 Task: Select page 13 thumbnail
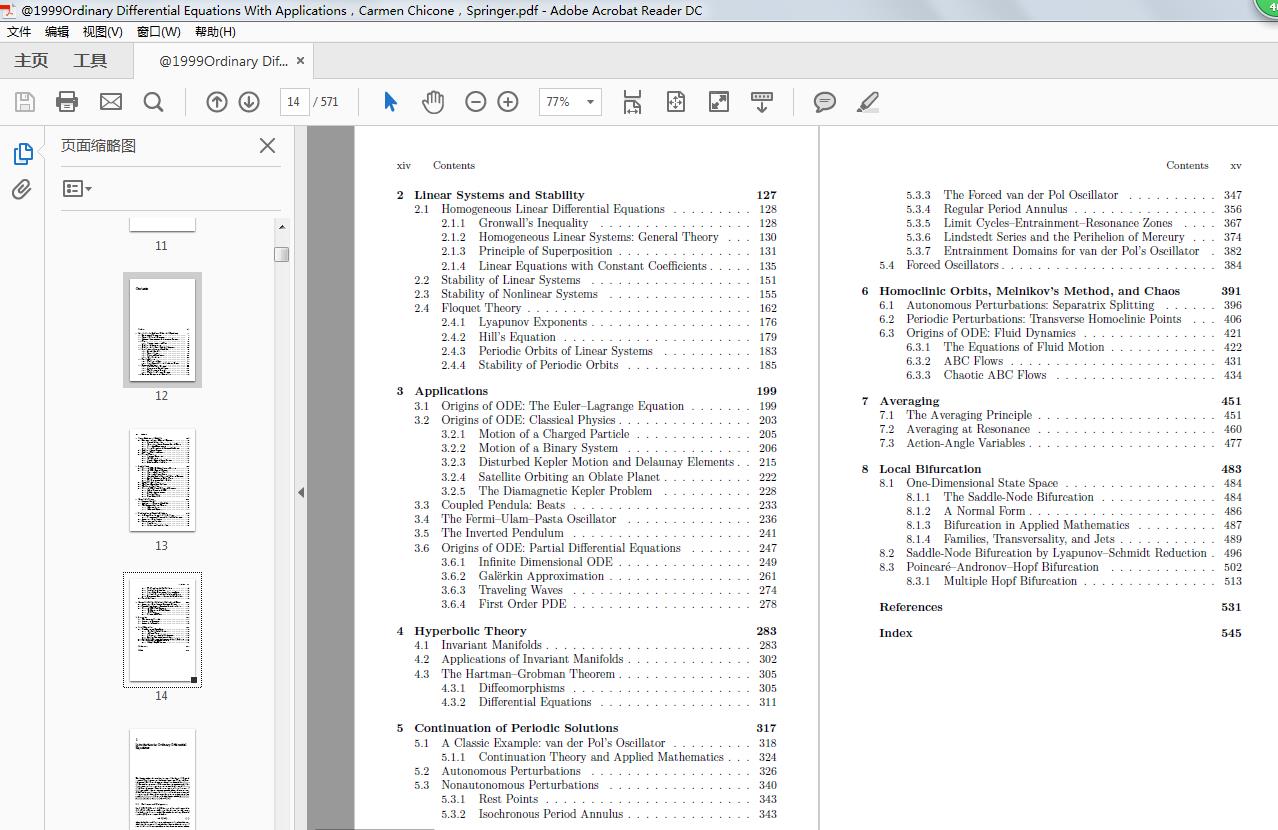[x=162, y=480]
